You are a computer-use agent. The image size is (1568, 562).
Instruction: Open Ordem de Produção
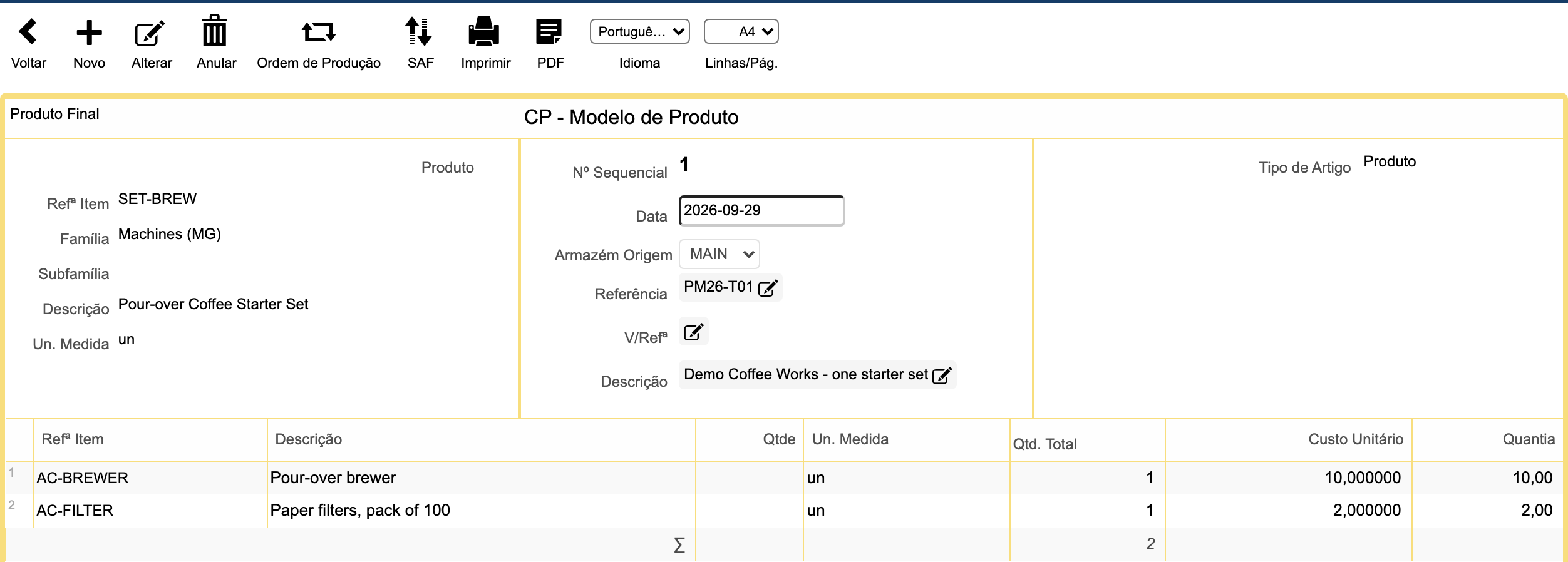point(319,31)
